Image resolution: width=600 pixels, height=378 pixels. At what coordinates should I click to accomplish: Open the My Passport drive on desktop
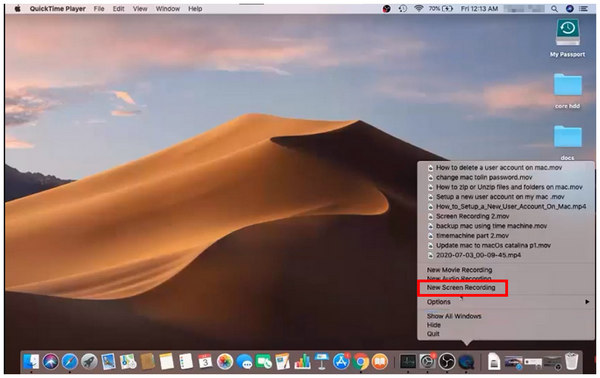tap(567, 38)
